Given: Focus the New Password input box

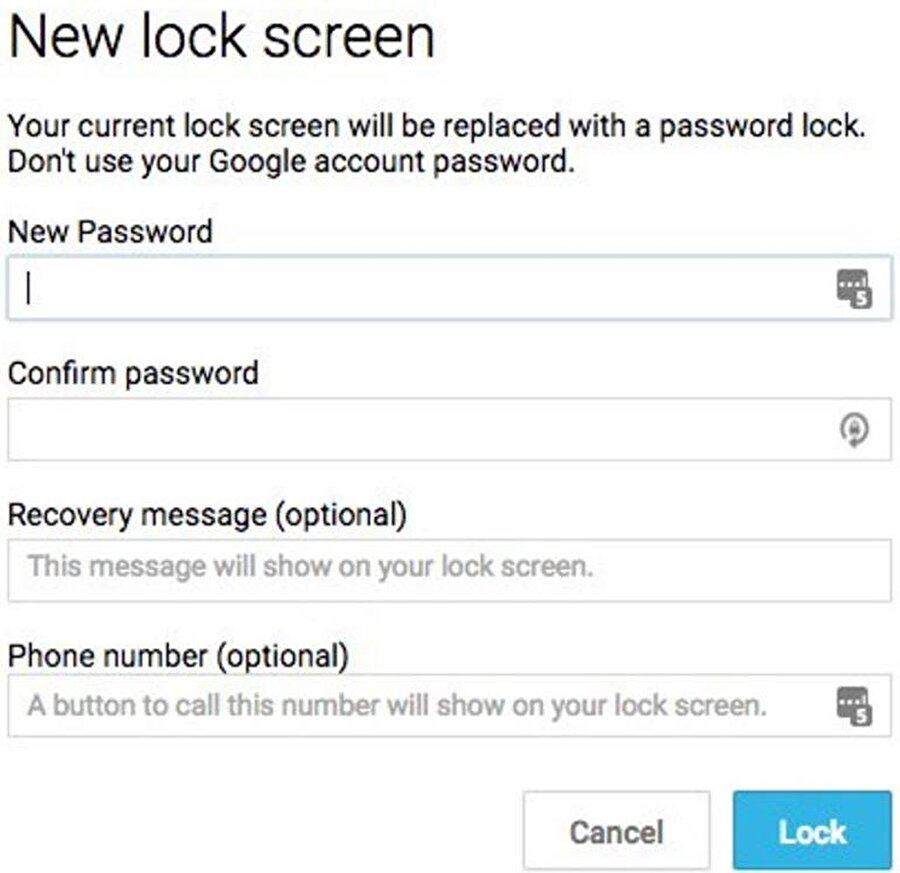Looking at the screenshot, I should (x=420, y=289).
